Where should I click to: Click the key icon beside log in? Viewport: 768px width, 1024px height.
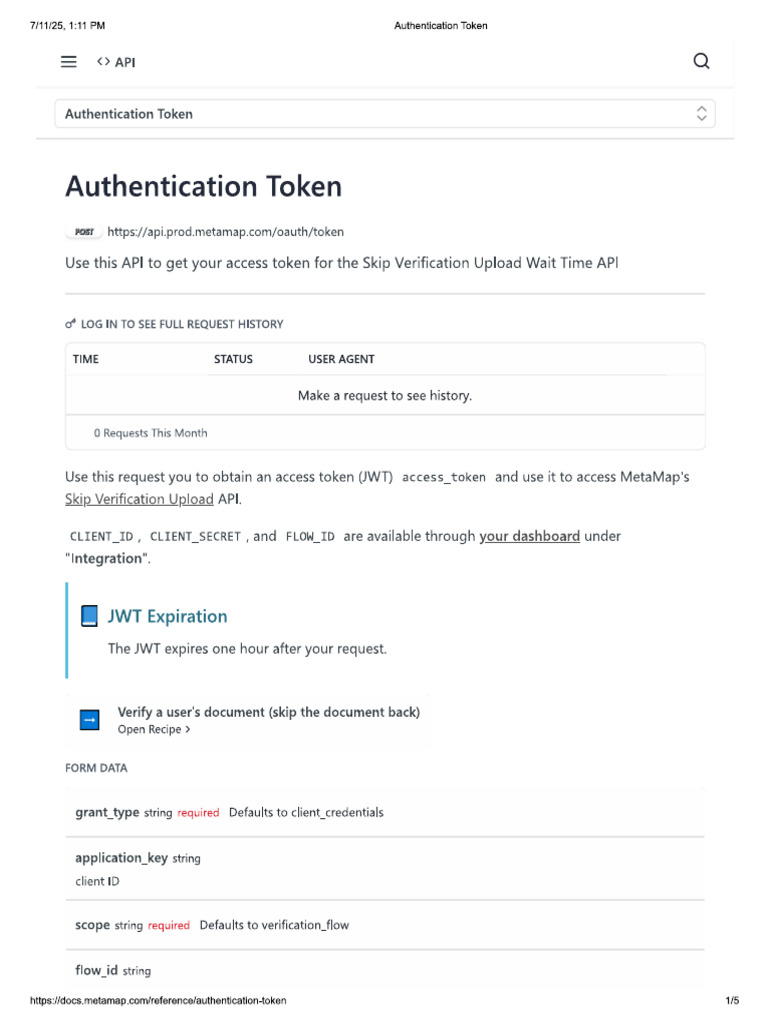(70, 324)
